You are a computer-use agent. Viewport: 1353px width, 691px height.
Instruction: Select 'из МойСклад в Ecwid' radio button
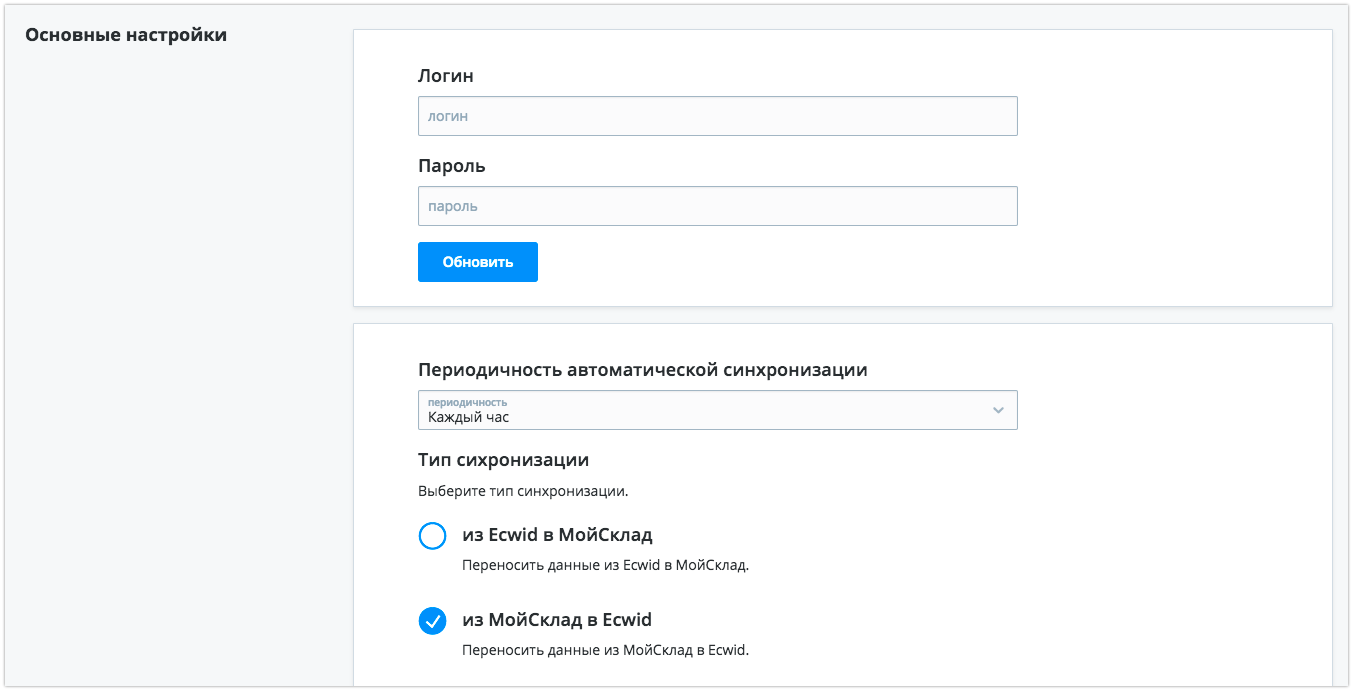pyautogui.click(x=432, y=622)
